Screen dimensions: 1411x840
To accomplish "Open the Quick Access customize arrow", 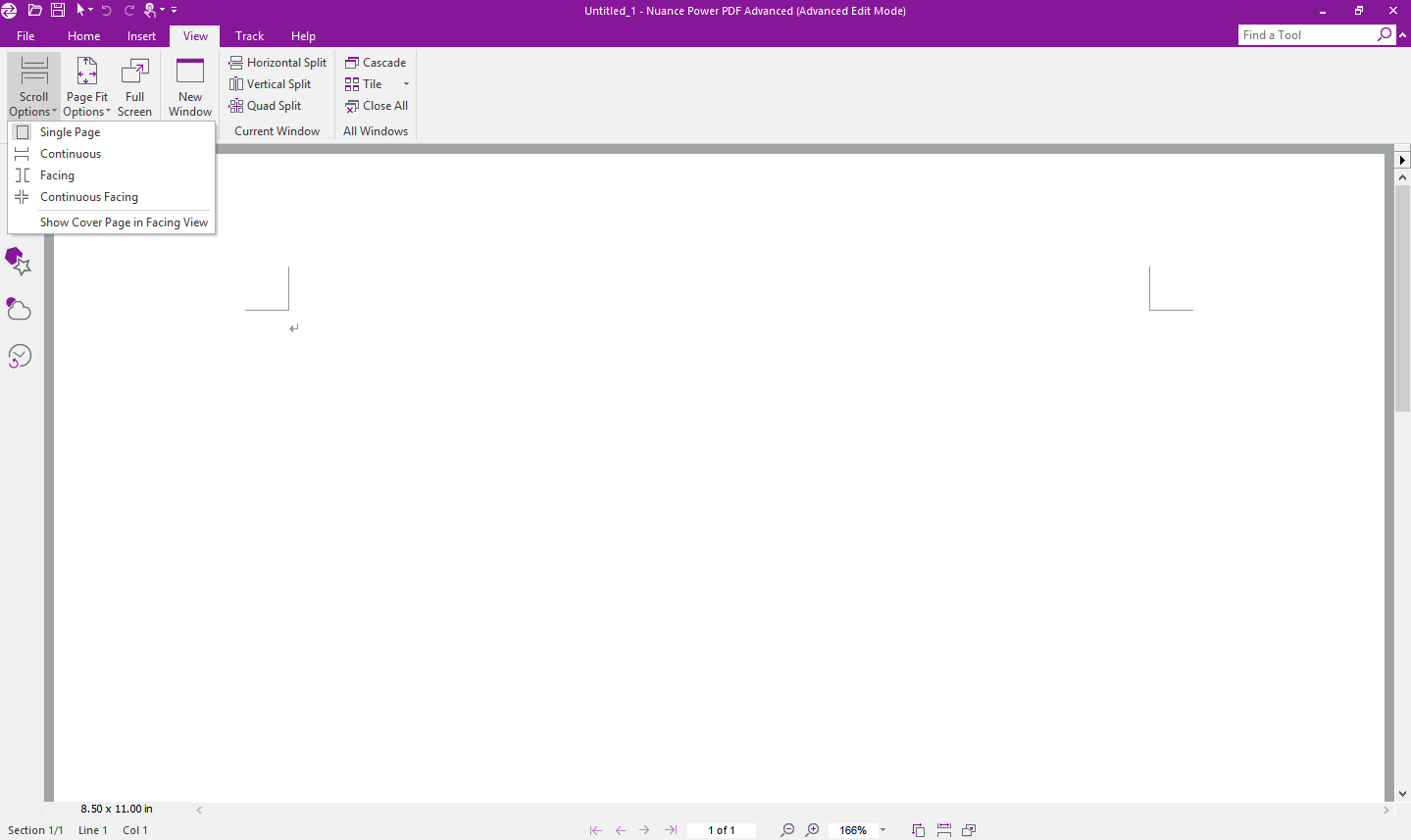I will click(x=175, y=10).
